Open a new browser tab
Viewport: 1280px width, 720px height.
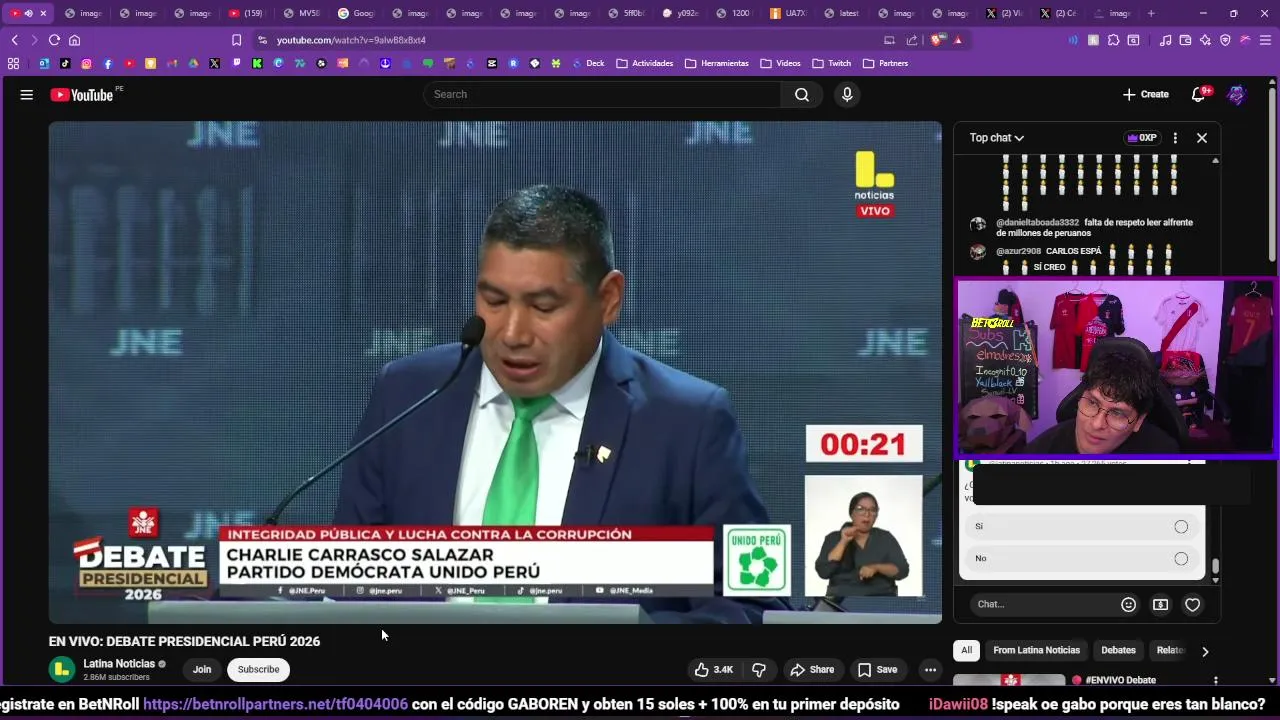point(1151,13)
